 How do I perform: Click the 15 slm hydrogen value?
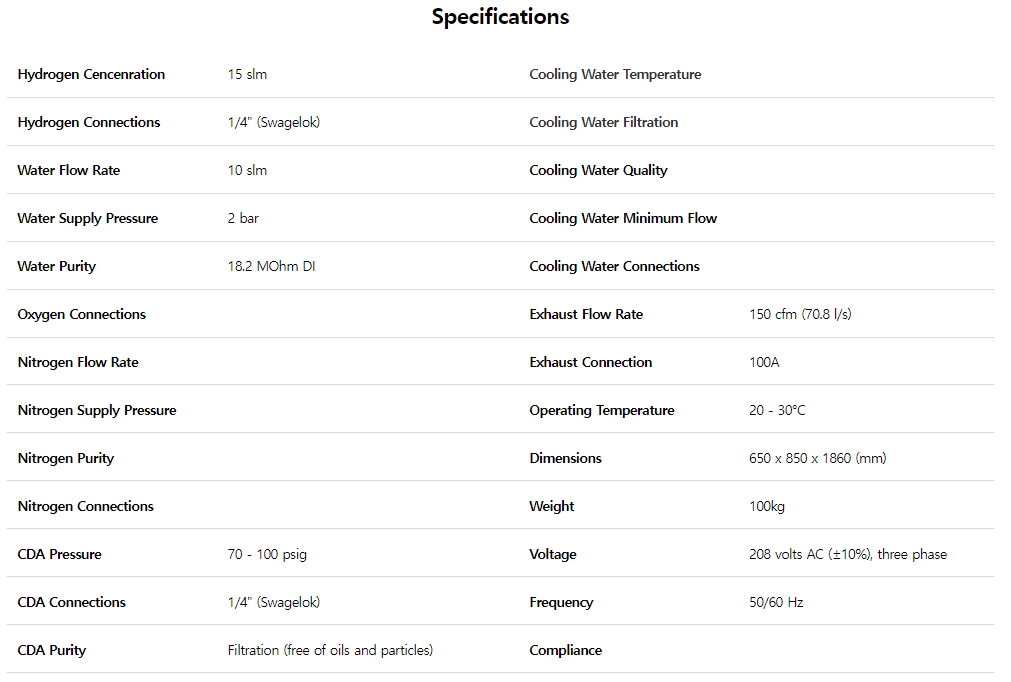pyautogui.click(x=247, y=74)
